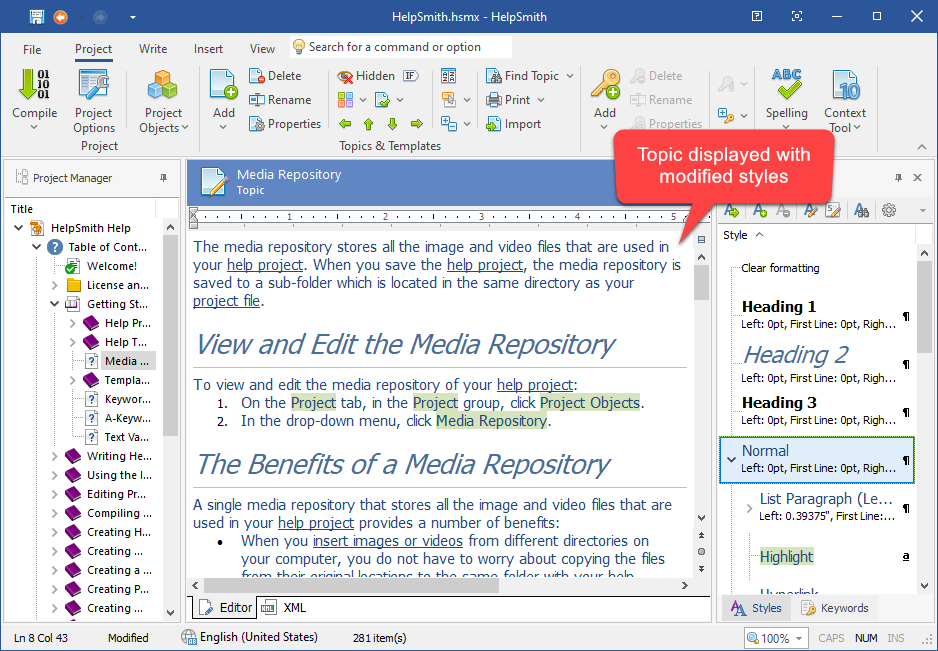Viewport: 938px width, 651px height.
Task: Collapse the HelpSmith Help tree node
Action: [x=19, y=228]
